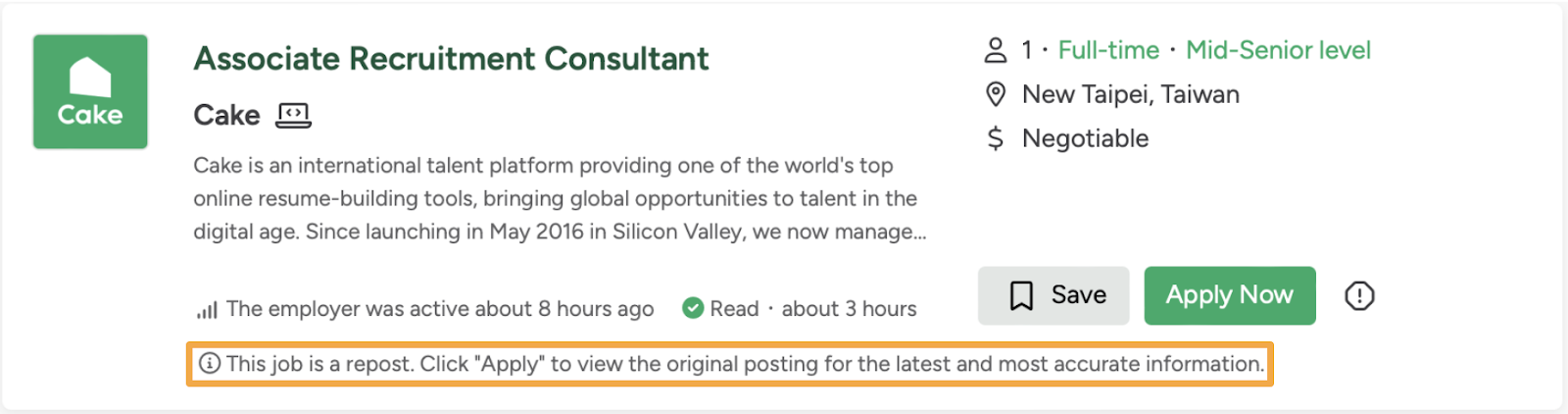Click the laptop code icon beside Cake
Image resolution: width=1568 pixels, height=414 pixels.
point(293,116)
